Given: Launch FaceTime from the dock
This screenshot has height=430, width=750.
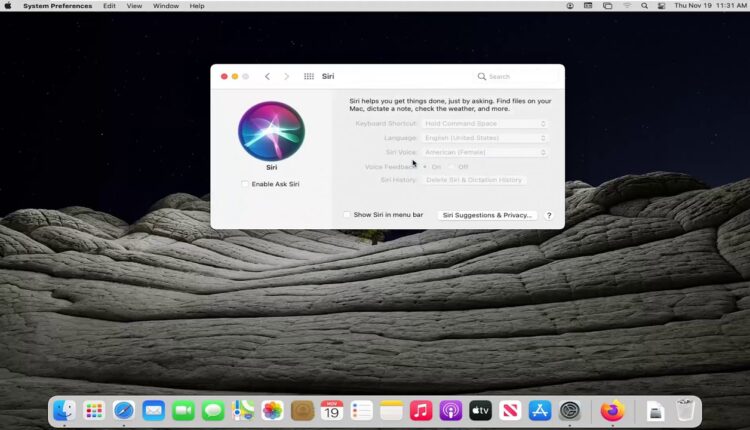Looking at the screenshot, I should click(183, 410).
